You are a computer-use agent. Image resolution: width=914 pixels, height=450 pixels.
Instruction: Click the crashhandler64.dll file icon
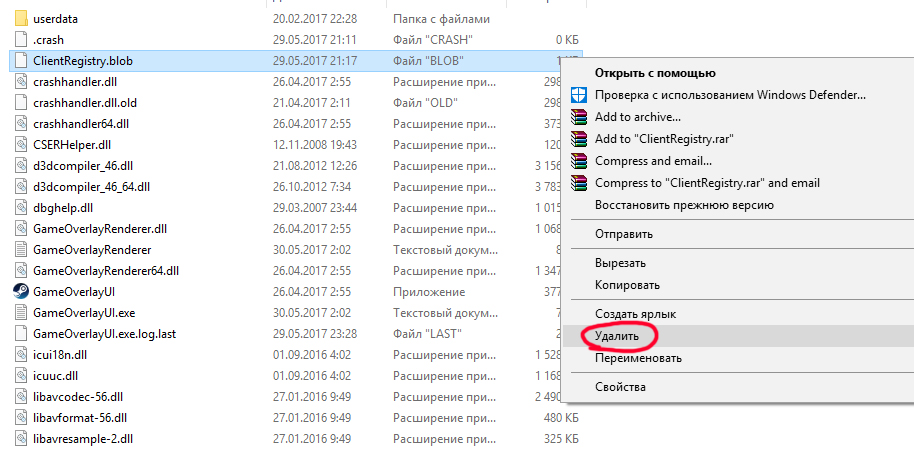point(21,124)
